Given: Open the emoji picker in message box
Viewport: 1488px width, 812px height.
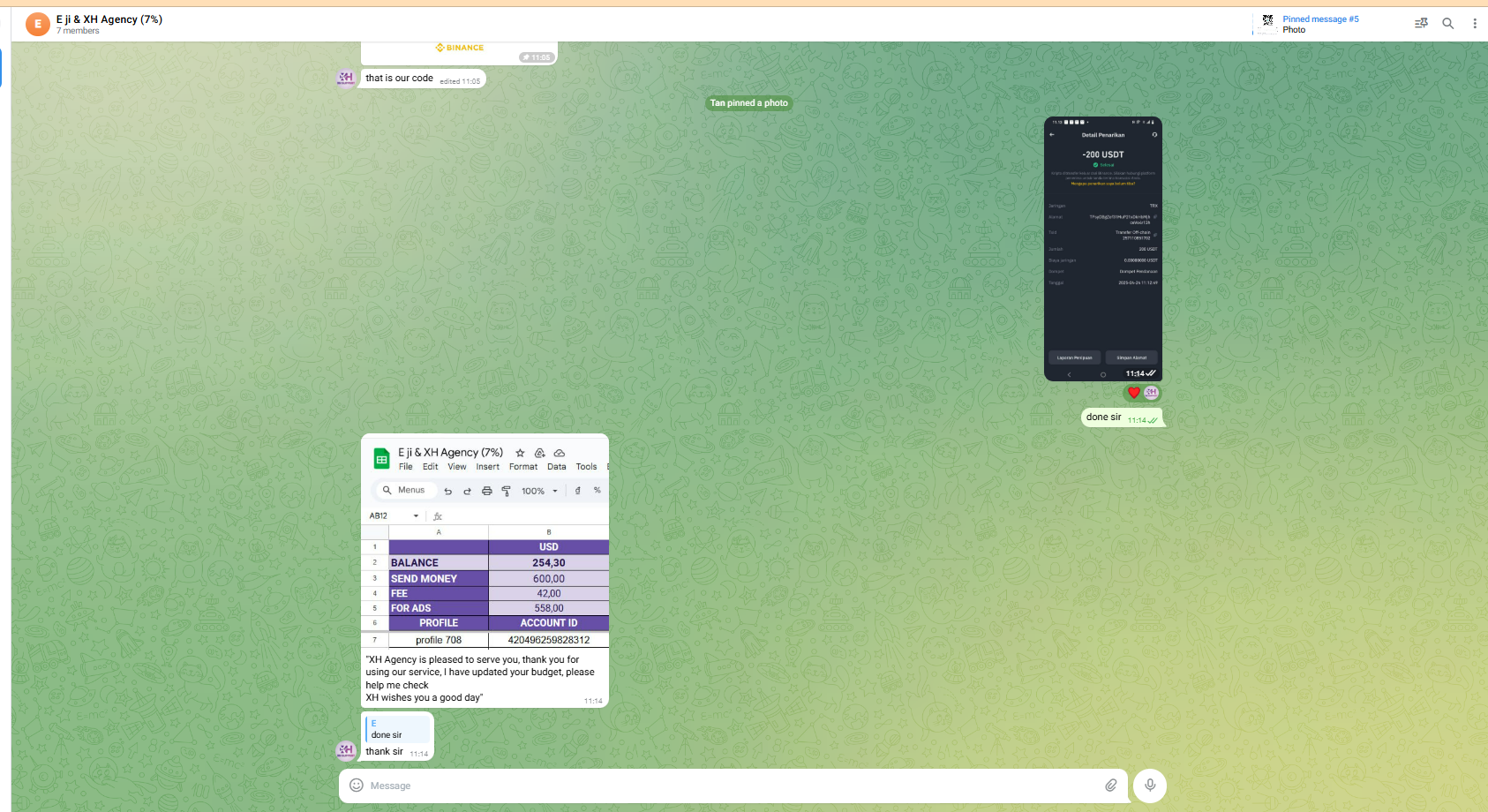Looking at the screenshot, I should 357,786.
